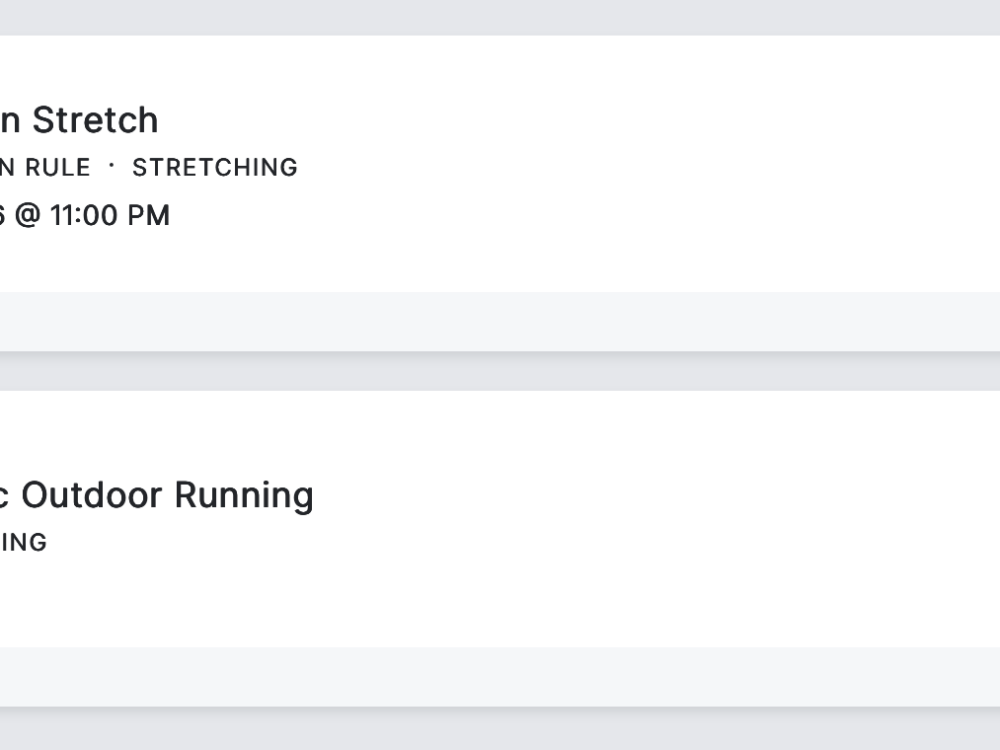Click the word Outdoor in the second card title
The height and width of the screenshot is (750, 1000).
[92, 495]
